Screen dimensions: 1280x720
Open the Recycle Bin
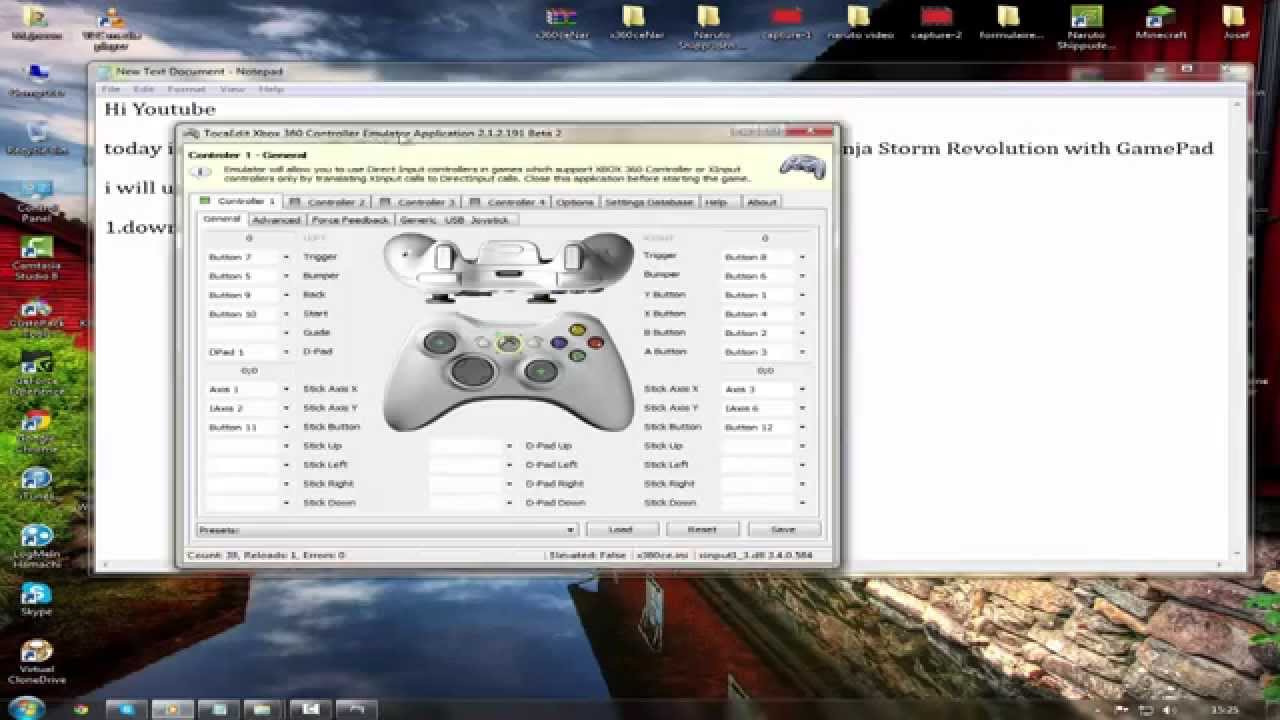(x=36, y=137)
